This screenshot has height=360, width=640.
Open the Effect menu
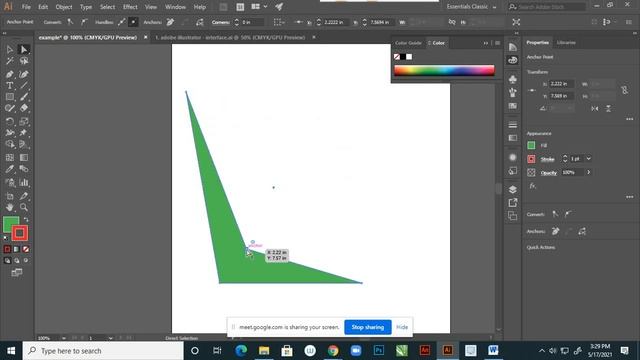(130, 7)
